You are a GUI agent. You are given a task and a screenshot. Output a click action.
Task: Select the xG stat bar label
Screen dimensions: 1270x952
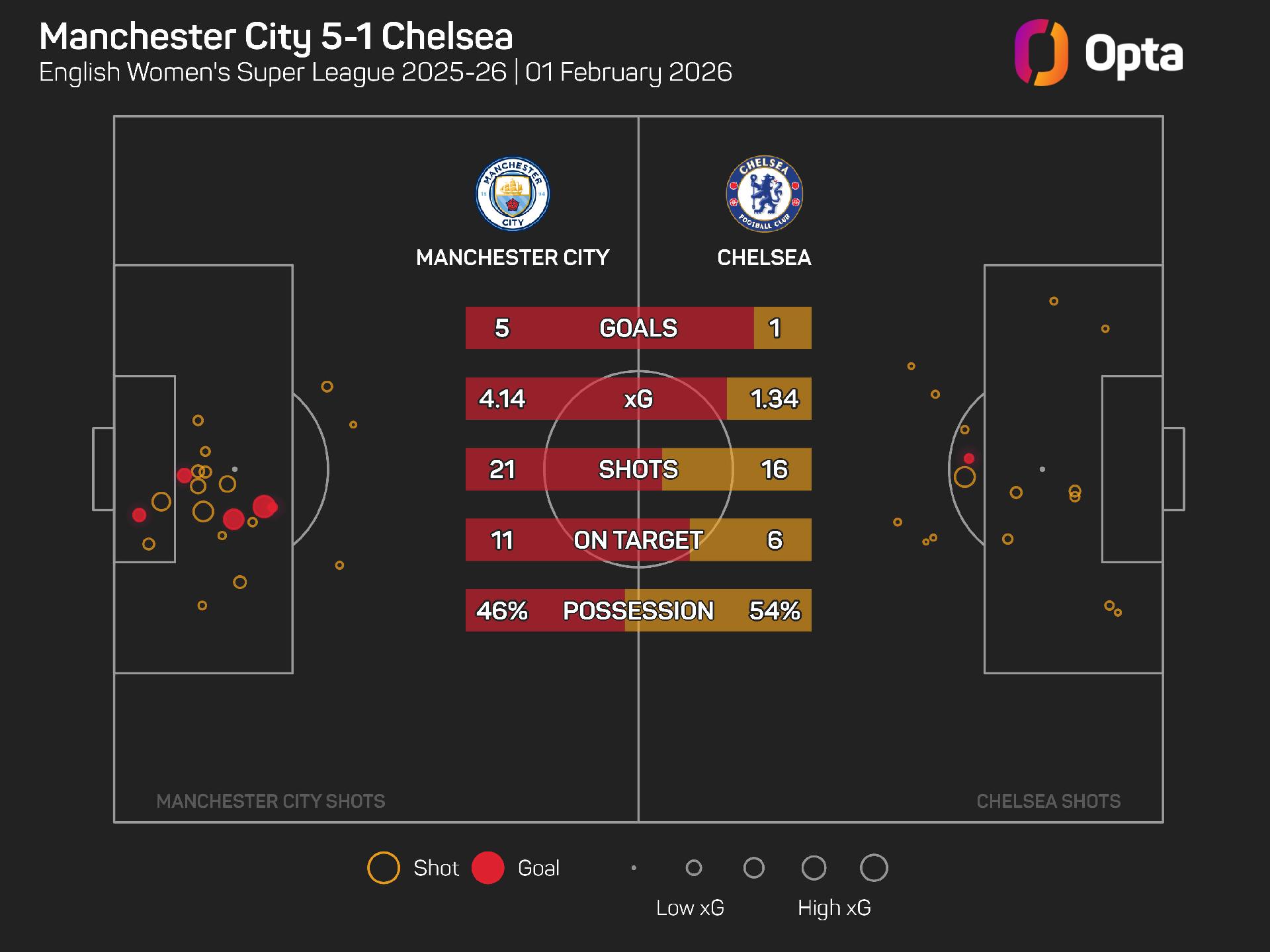638,399
